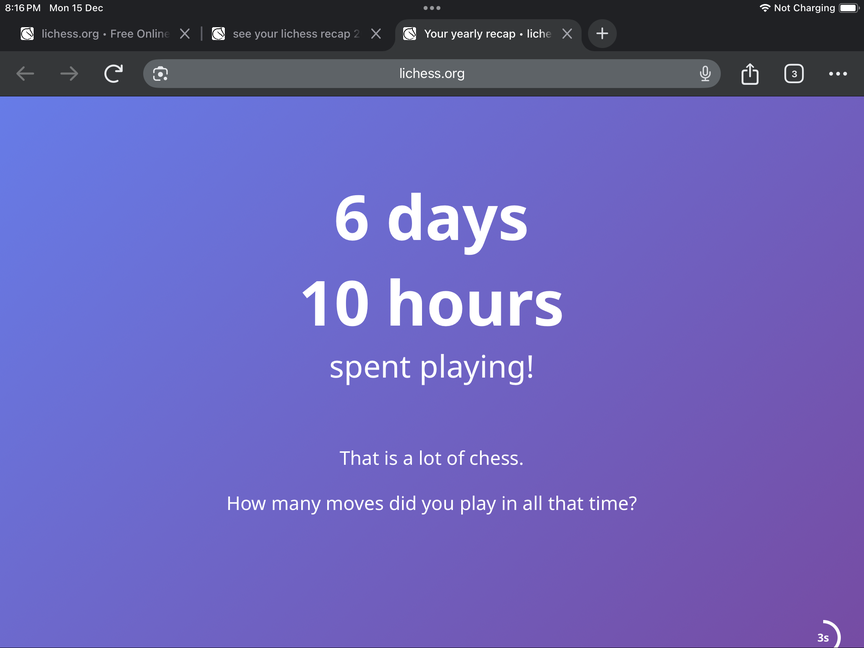Open the lens search icon in address bar
The height and width of the screenshot is (648, 864).
click(160, 74)
